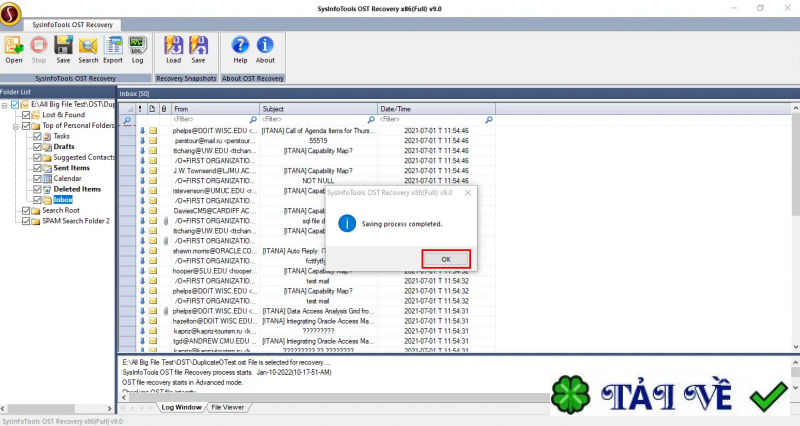Toggle the Top of Personal Folders checkbox
Image resolution: width=800 pixels, height=426 pixels.
pyautogui.click(x=26, y=126)
